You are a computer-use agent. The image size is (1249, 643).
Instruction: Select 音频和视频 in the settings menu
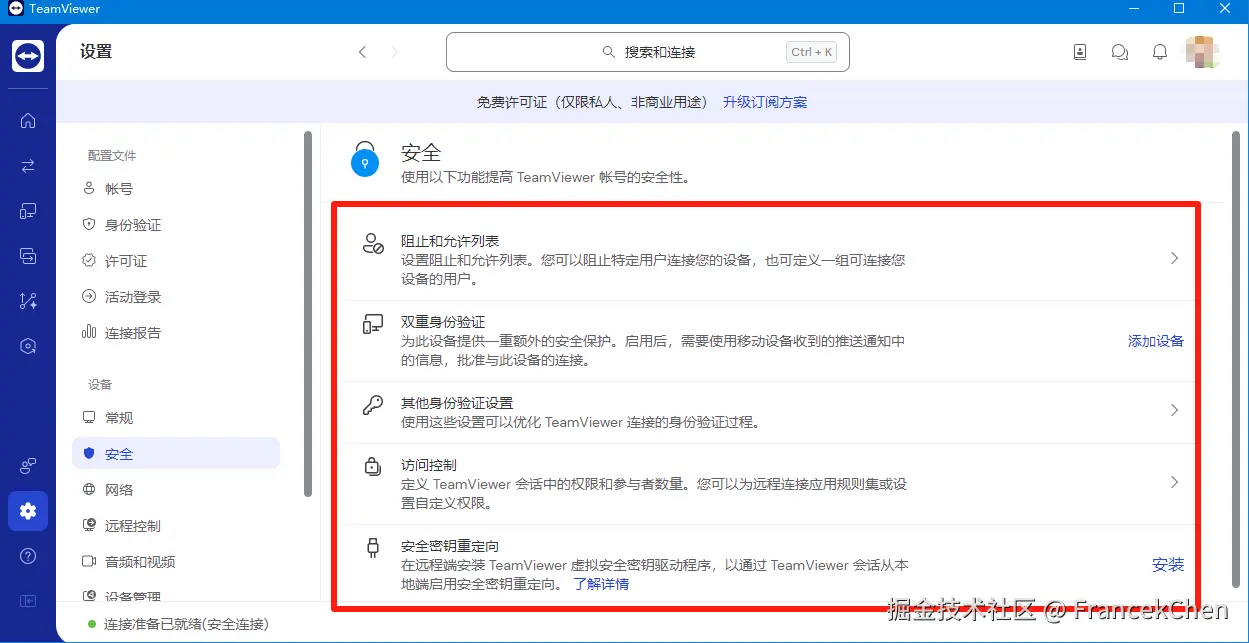point(176,562)
